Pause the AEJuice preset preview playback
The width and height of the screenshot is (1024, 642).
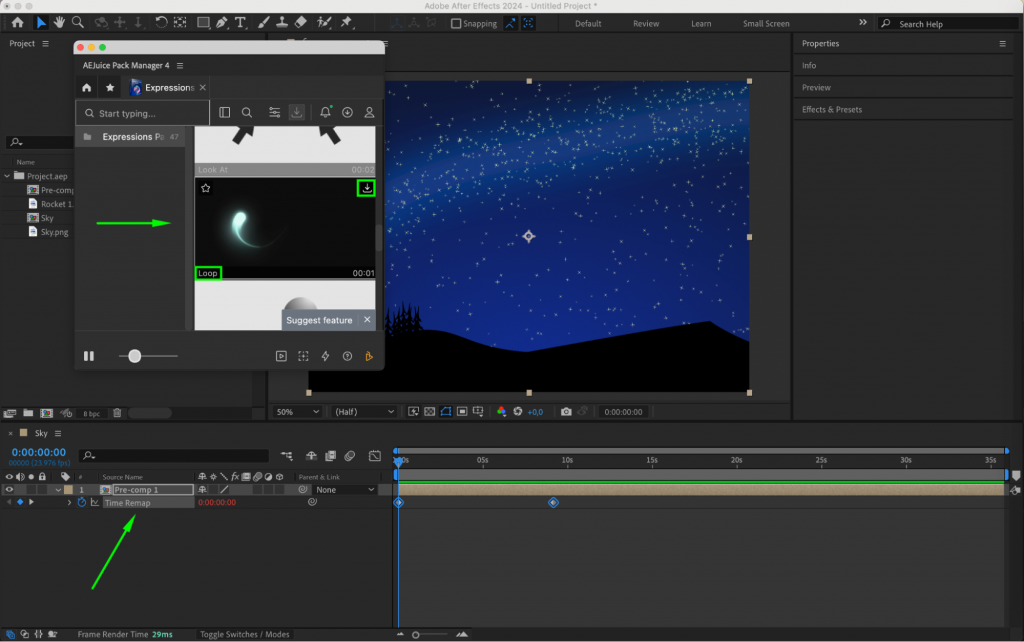pyautogui.click(x=88, y=355)
